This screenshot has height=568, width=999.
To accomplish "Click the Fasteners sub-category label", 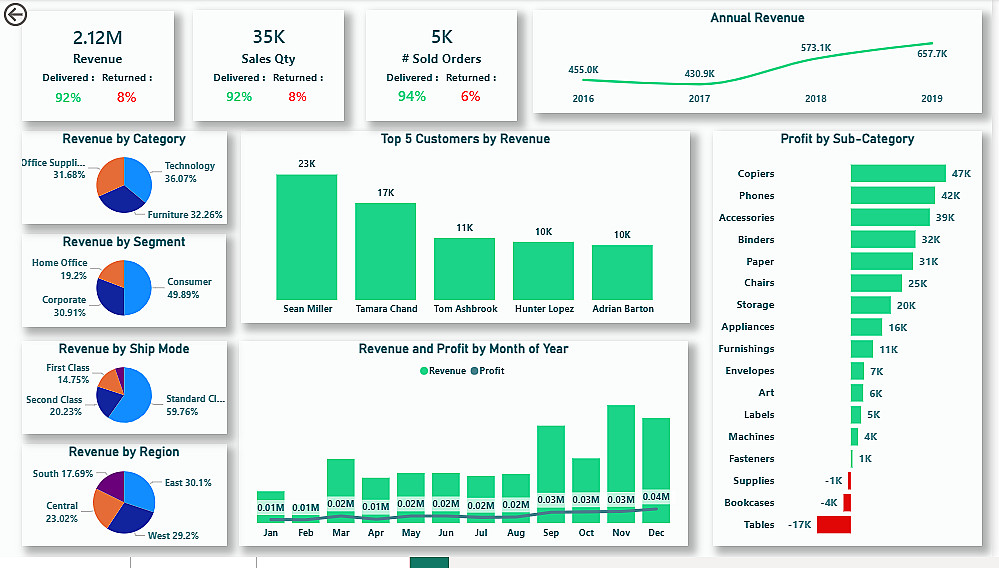I will tap(752, 458).
